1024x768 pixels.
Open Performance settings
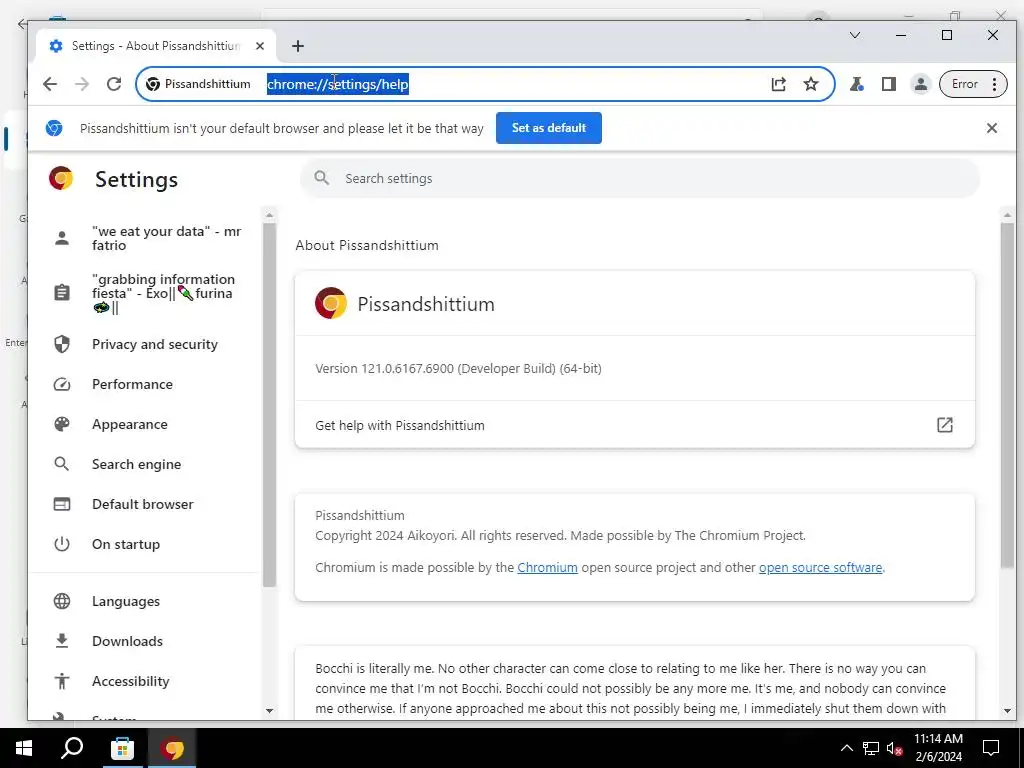click(144, 384)
